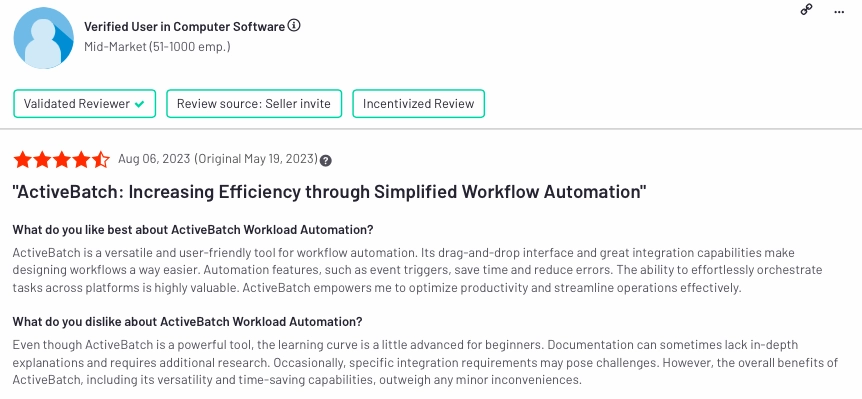Click the 'What do you like best' heading
Viewport: 862px width, 399px height.
pos(193,230)
